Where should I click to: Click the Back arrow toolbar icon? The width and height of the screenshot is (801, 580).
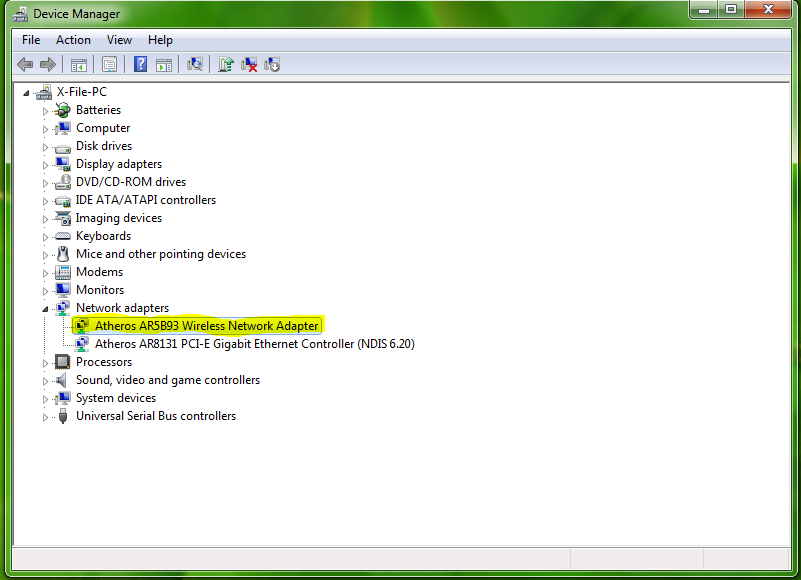click(25, 64)
